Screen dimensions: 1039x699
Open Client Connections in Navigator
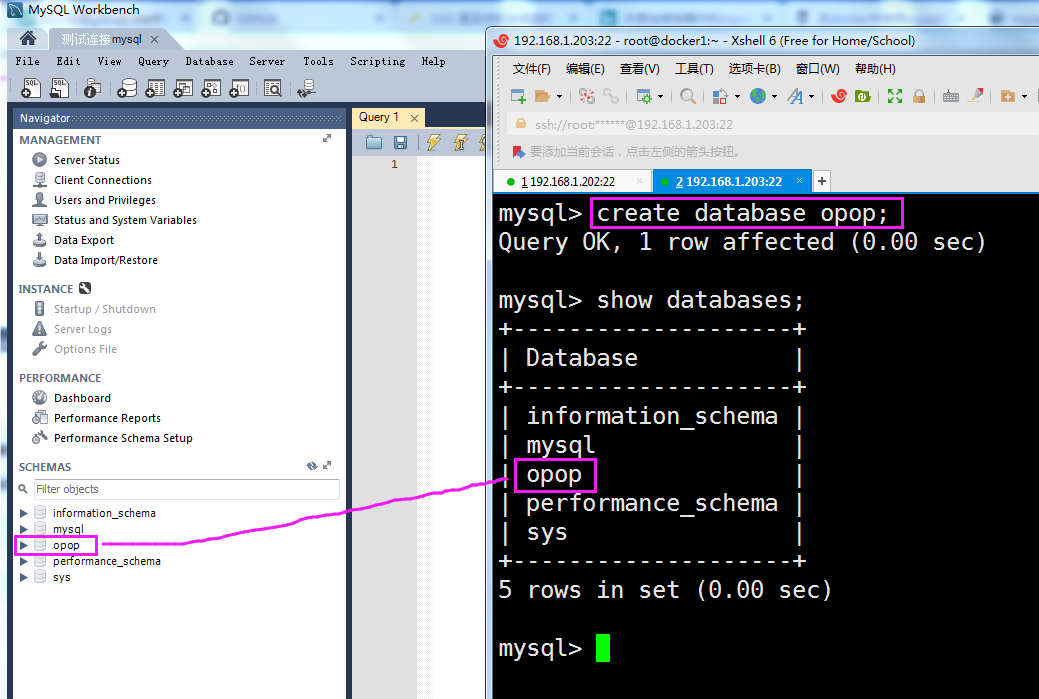[103, 180]
